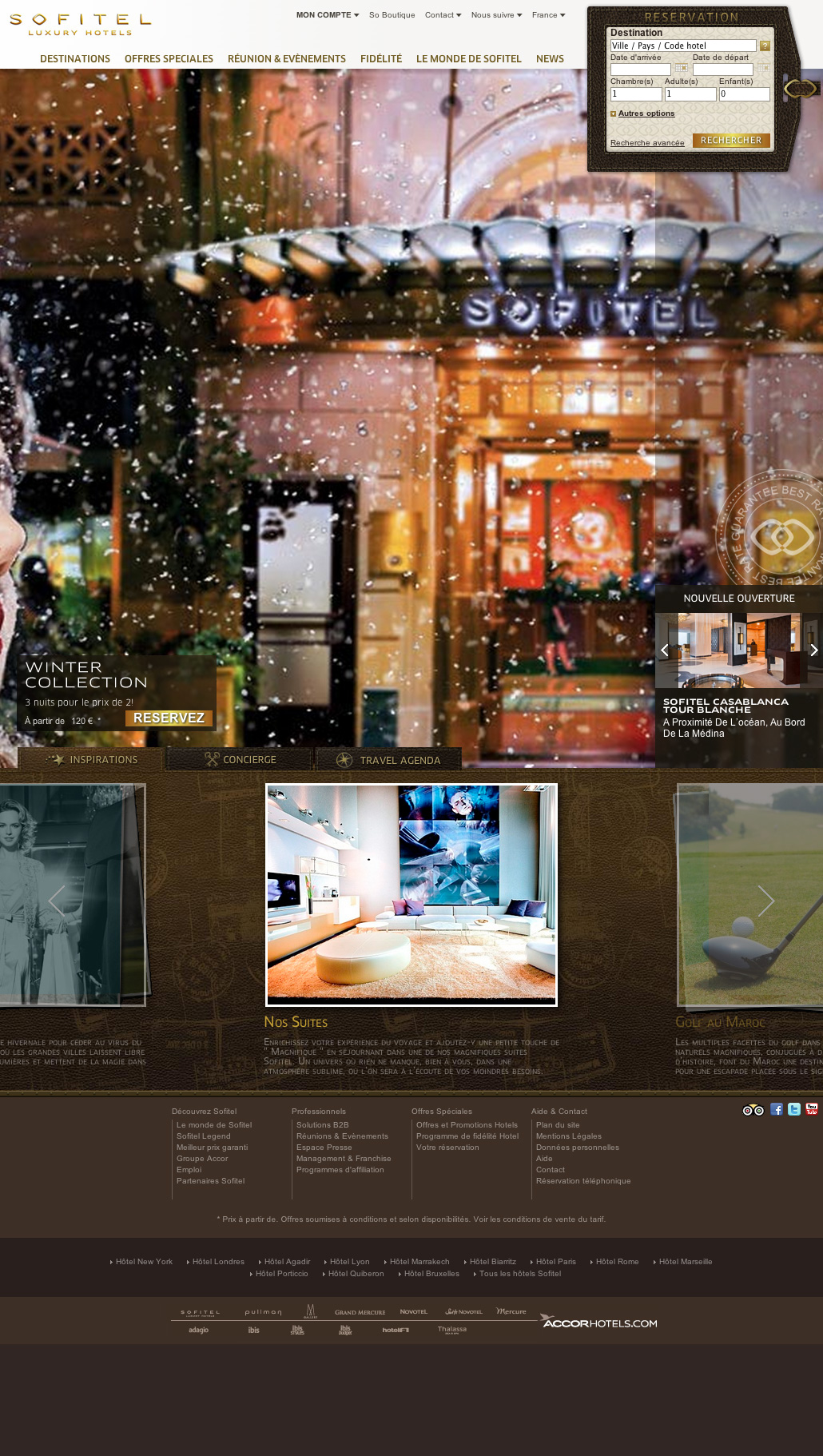Open Hôtel New York link
The height and width of the screenshot is (1456, 823).
144,1261
